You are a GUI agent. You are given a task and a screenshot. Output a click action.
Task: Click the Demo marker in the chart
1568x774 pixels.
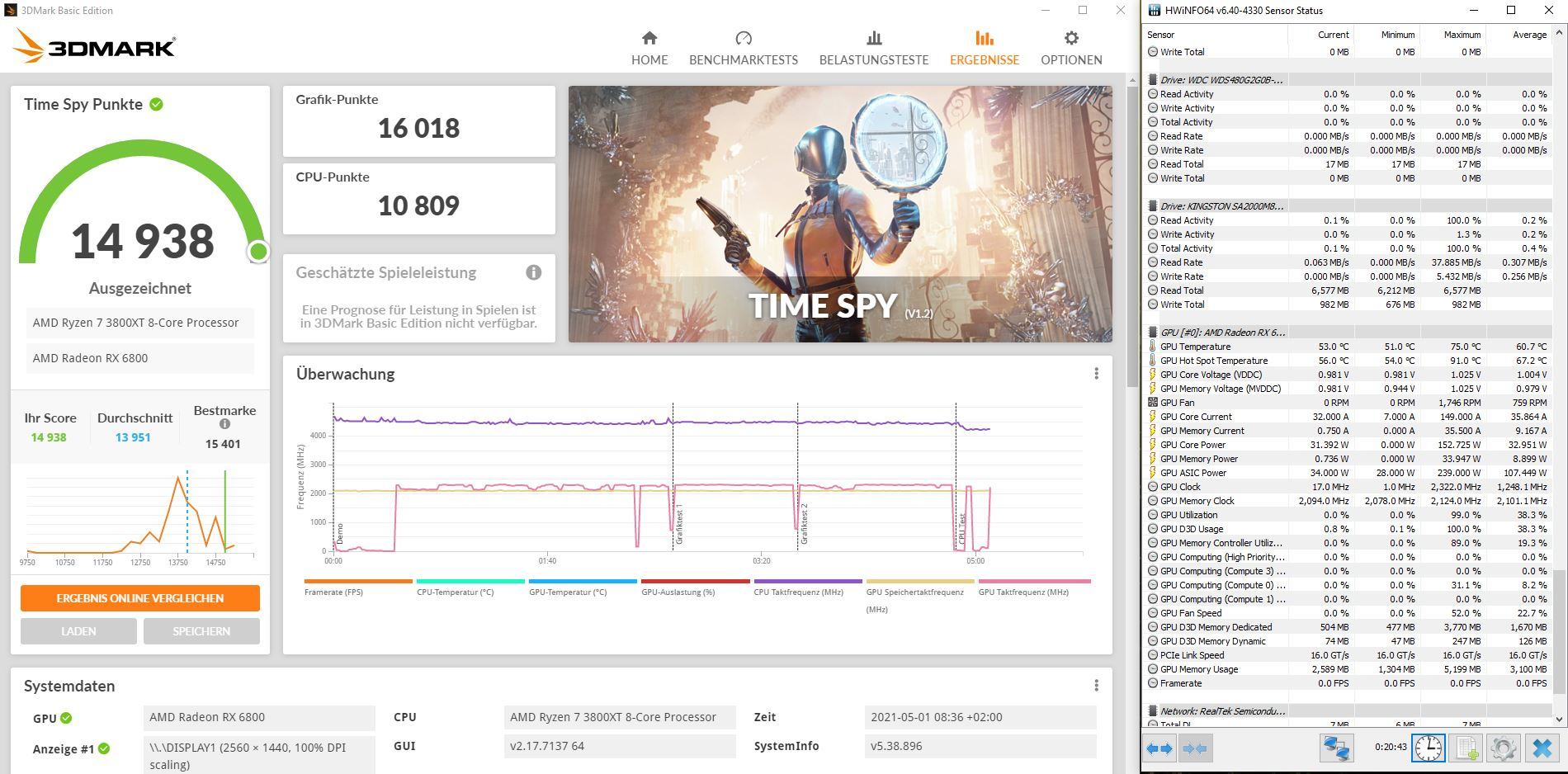(338, 534)
